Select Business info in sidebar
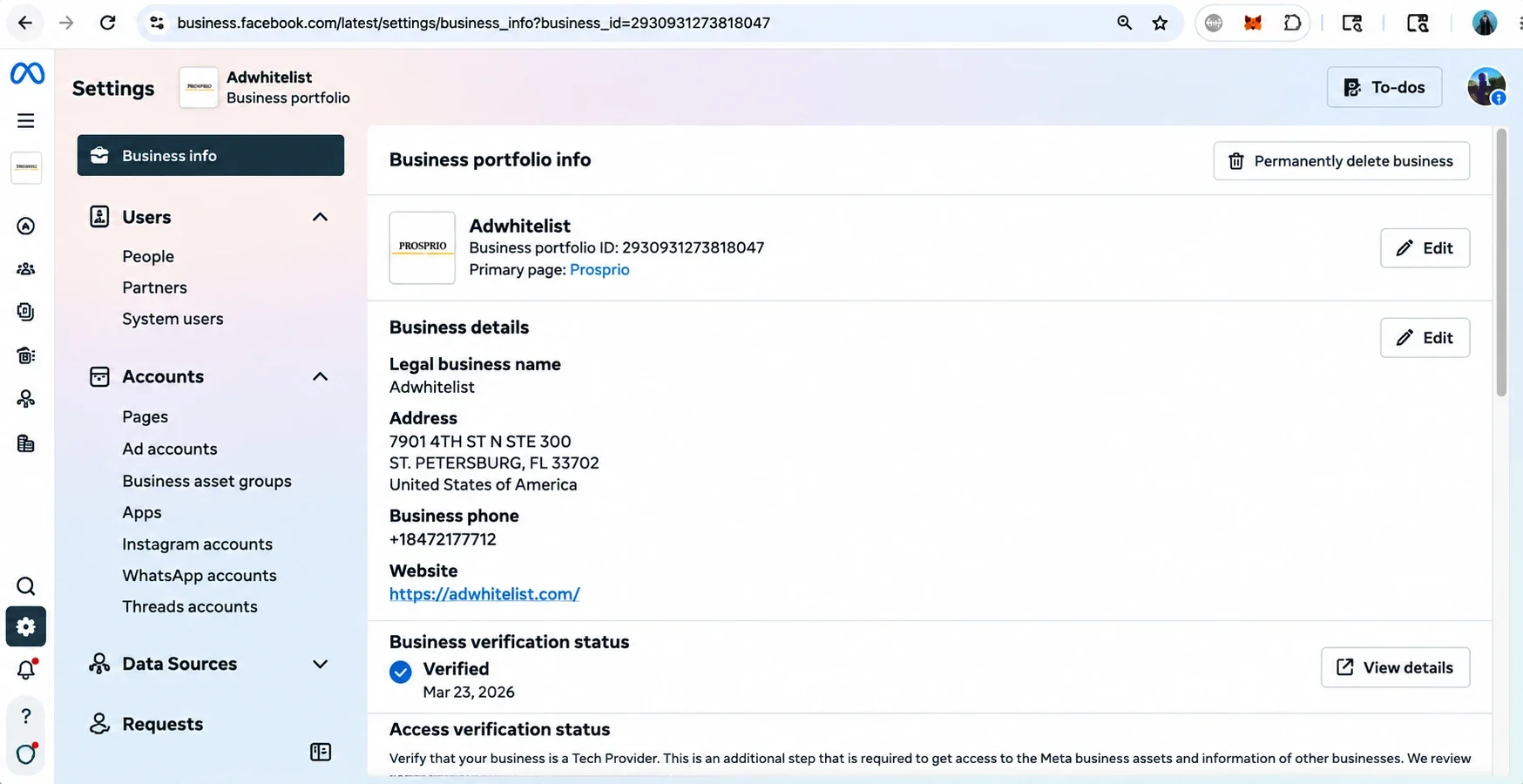This screenshot has height=784, width=1523. point(211,155)
